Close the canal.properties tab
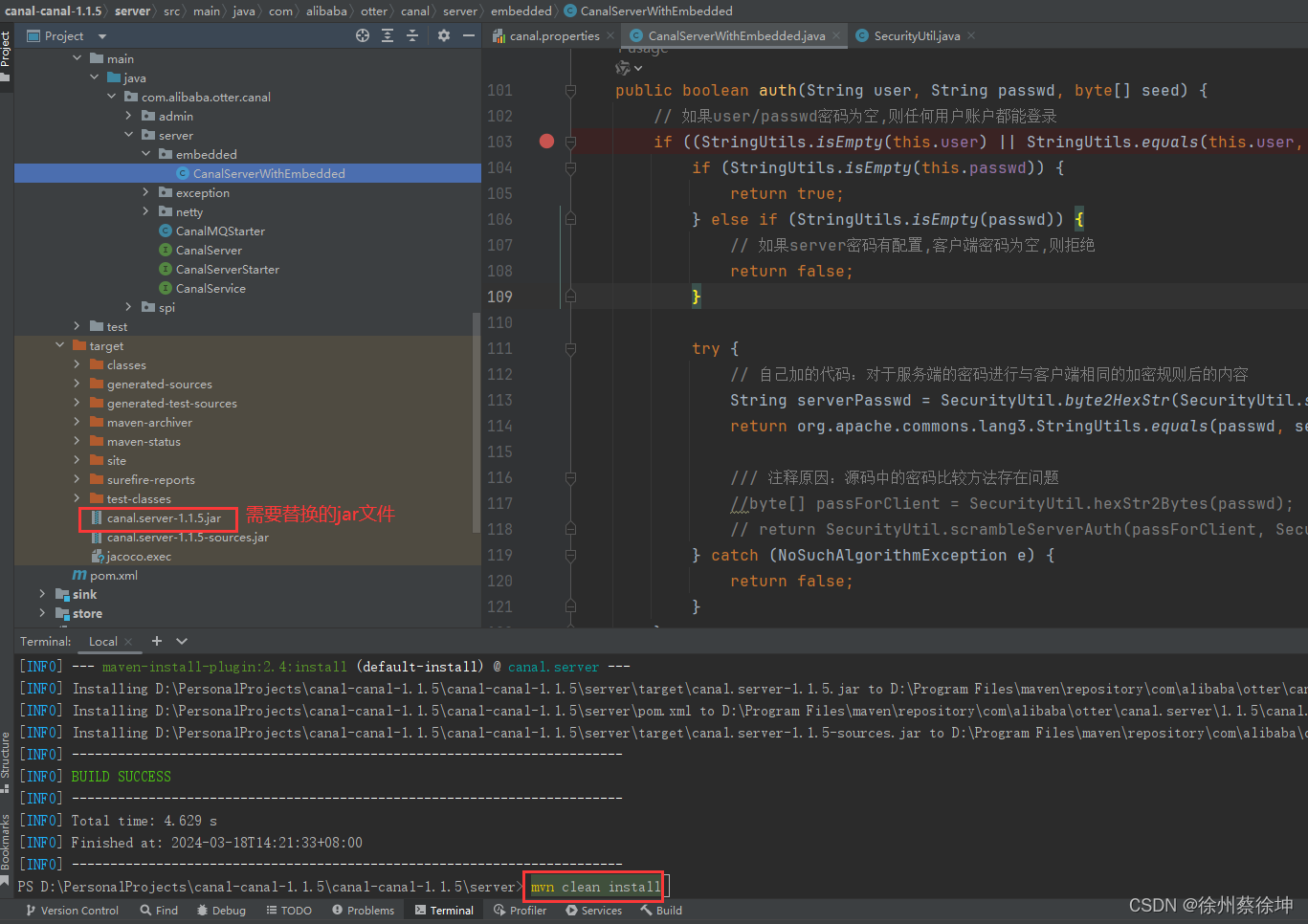The image size is (1308, 924). tap(610, 36)
